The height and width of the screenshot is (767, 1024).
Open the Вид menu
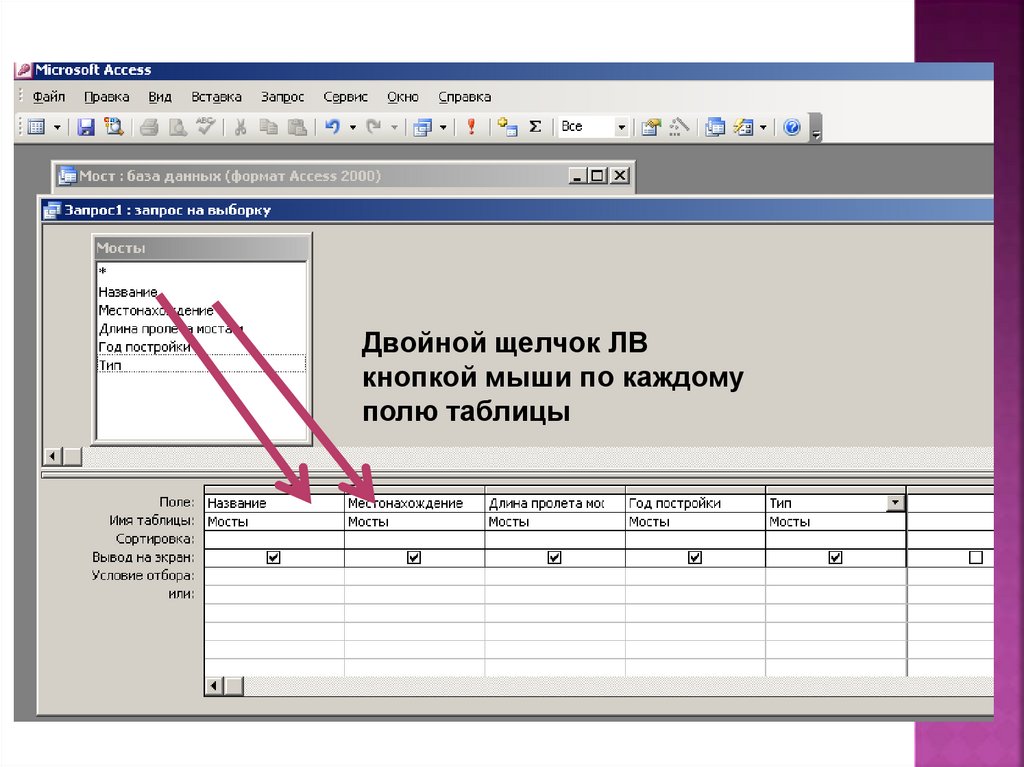pyautogui.click(x=160, y=97)
